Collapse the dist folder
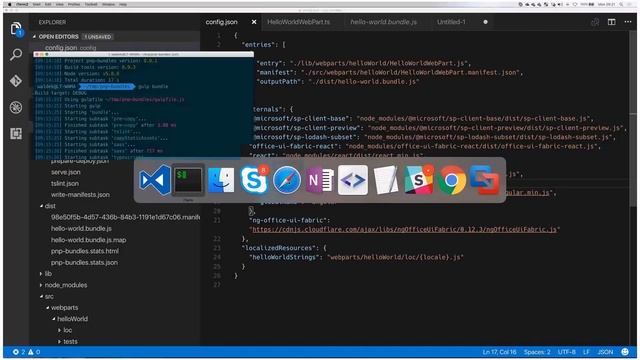Image resolution: width=640 pixels, height=360 pixels. tap(41, 206)
